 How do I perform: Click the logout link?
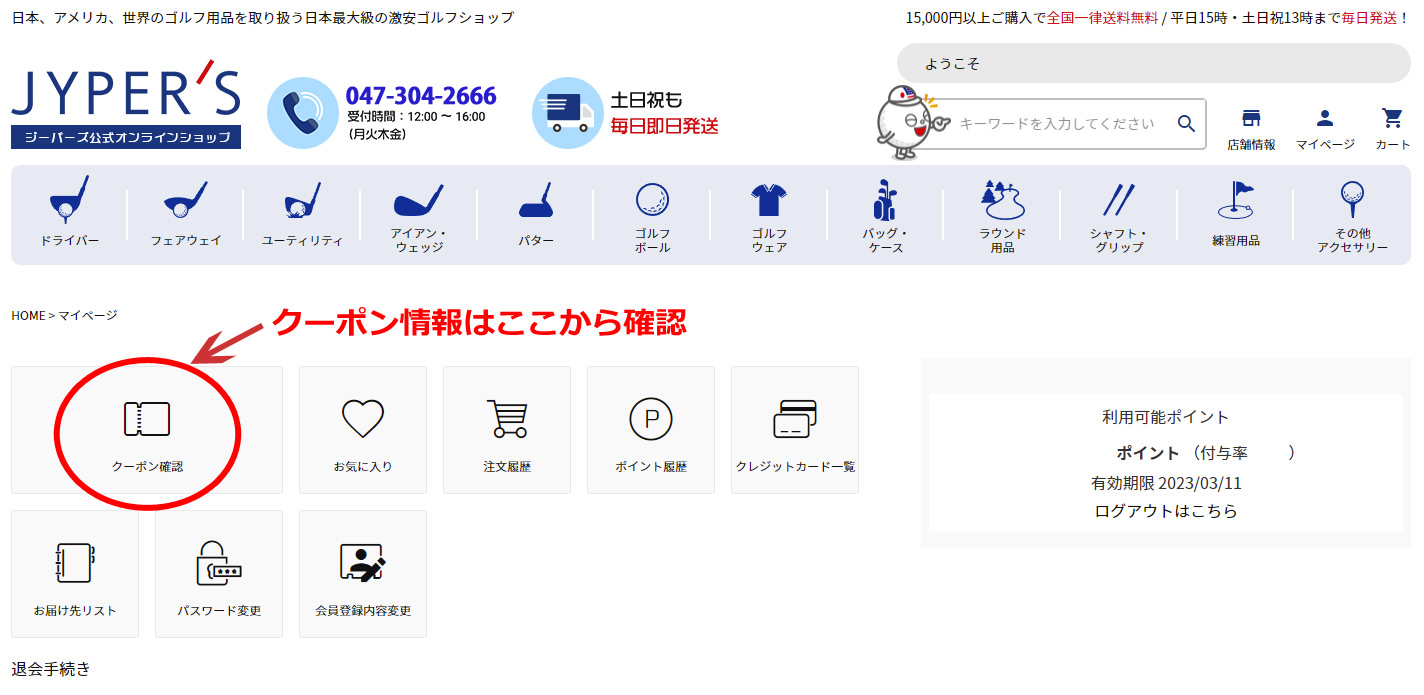[1166, 511]
